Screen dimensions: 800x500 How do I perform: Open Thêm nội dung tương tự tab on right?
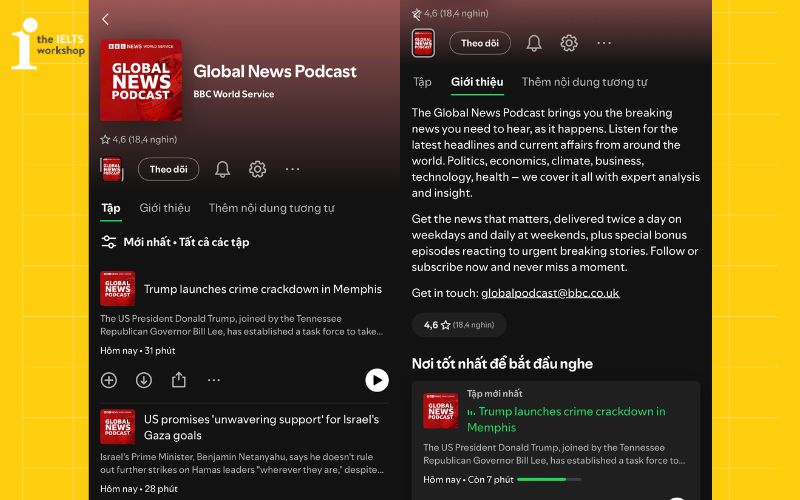(584, 82)
